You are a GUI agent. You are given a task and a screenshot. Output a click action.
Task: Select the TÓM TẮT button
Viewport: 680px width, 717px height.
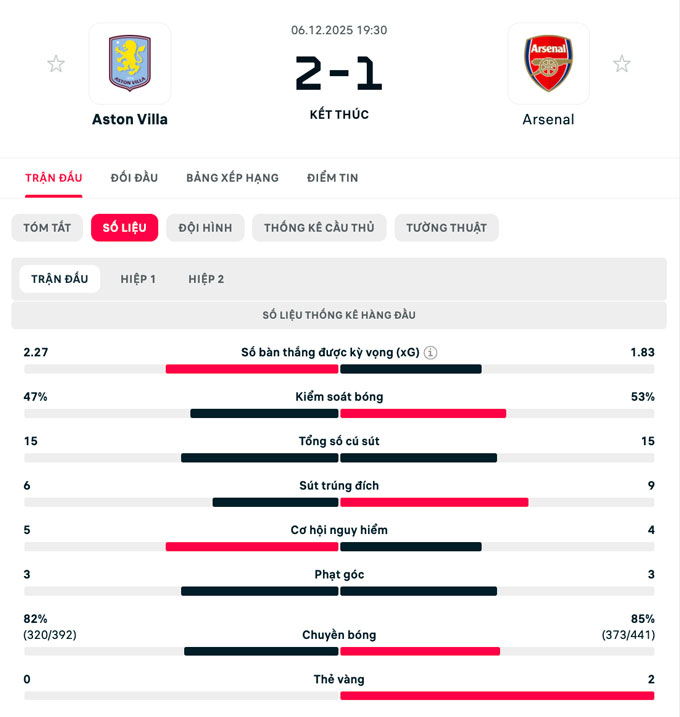point(47,228)
